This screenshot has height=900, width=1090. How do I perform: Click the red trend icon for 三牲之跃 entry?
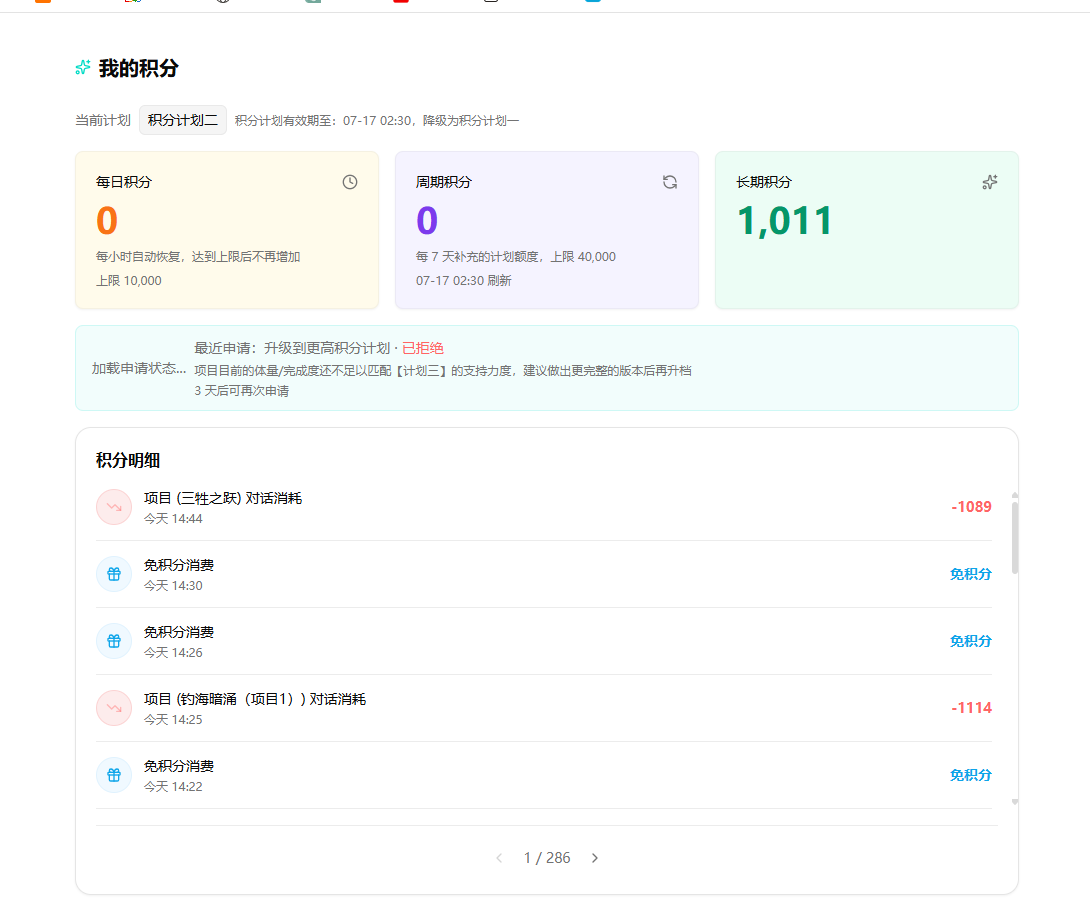[x=114, y=507]
